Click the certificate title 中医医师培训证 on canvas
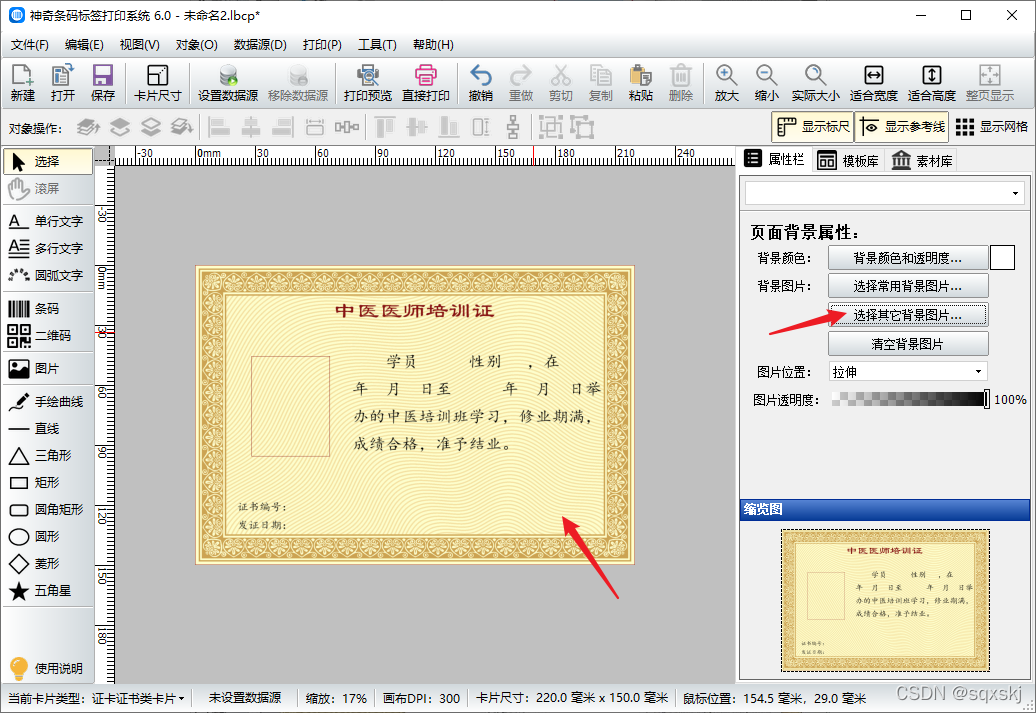Screen dimensions: 1036x713 [x=414, y=311]
